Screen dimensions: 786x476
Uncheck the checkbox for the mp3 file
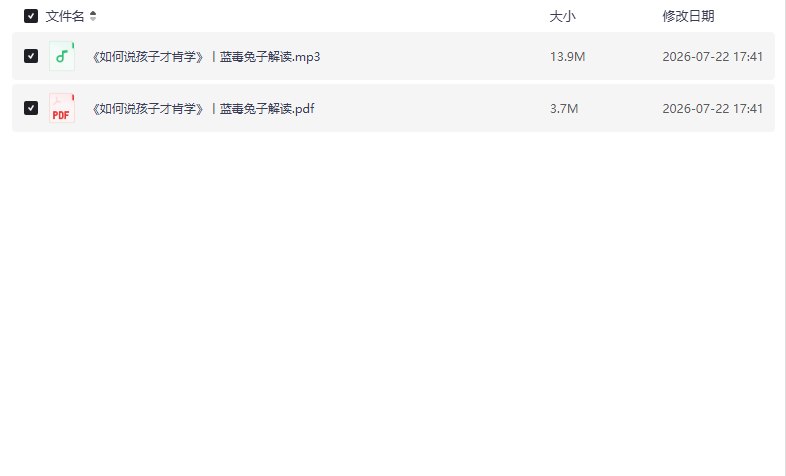[x=31, y=56]
